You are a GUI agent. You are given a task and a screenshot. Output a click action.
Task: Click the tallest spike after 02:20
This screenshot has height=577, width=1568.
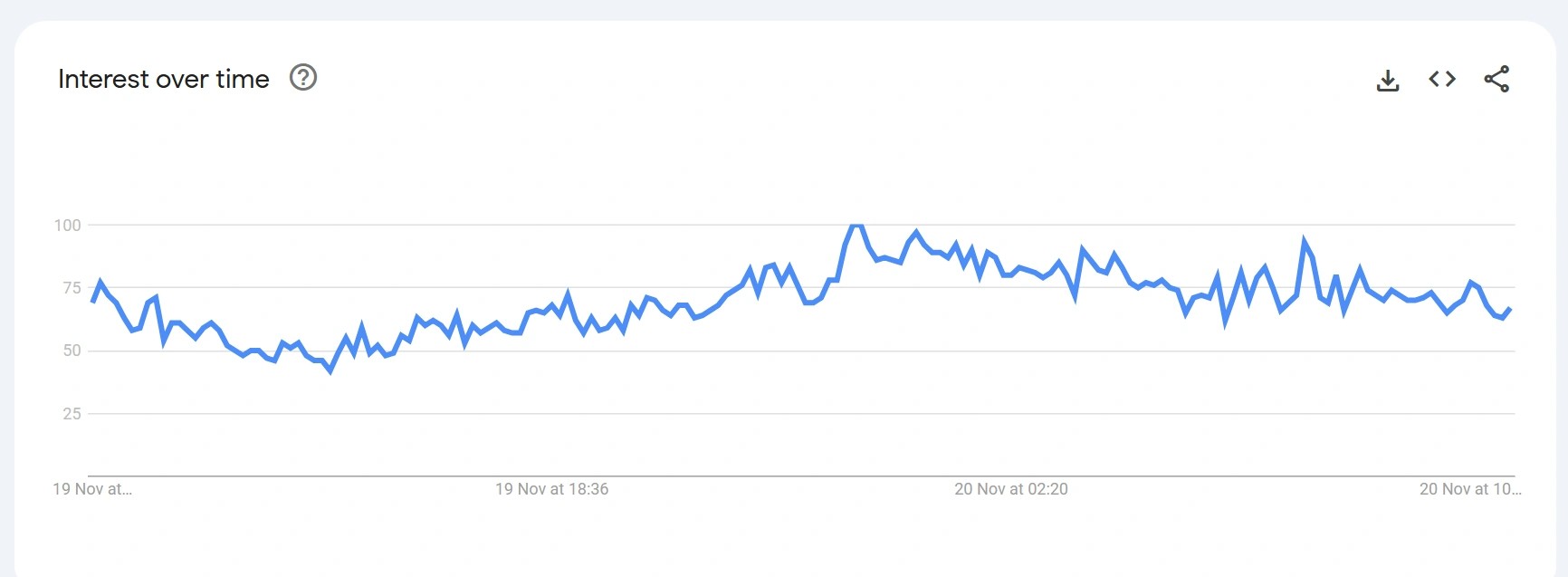point(1305,241)
